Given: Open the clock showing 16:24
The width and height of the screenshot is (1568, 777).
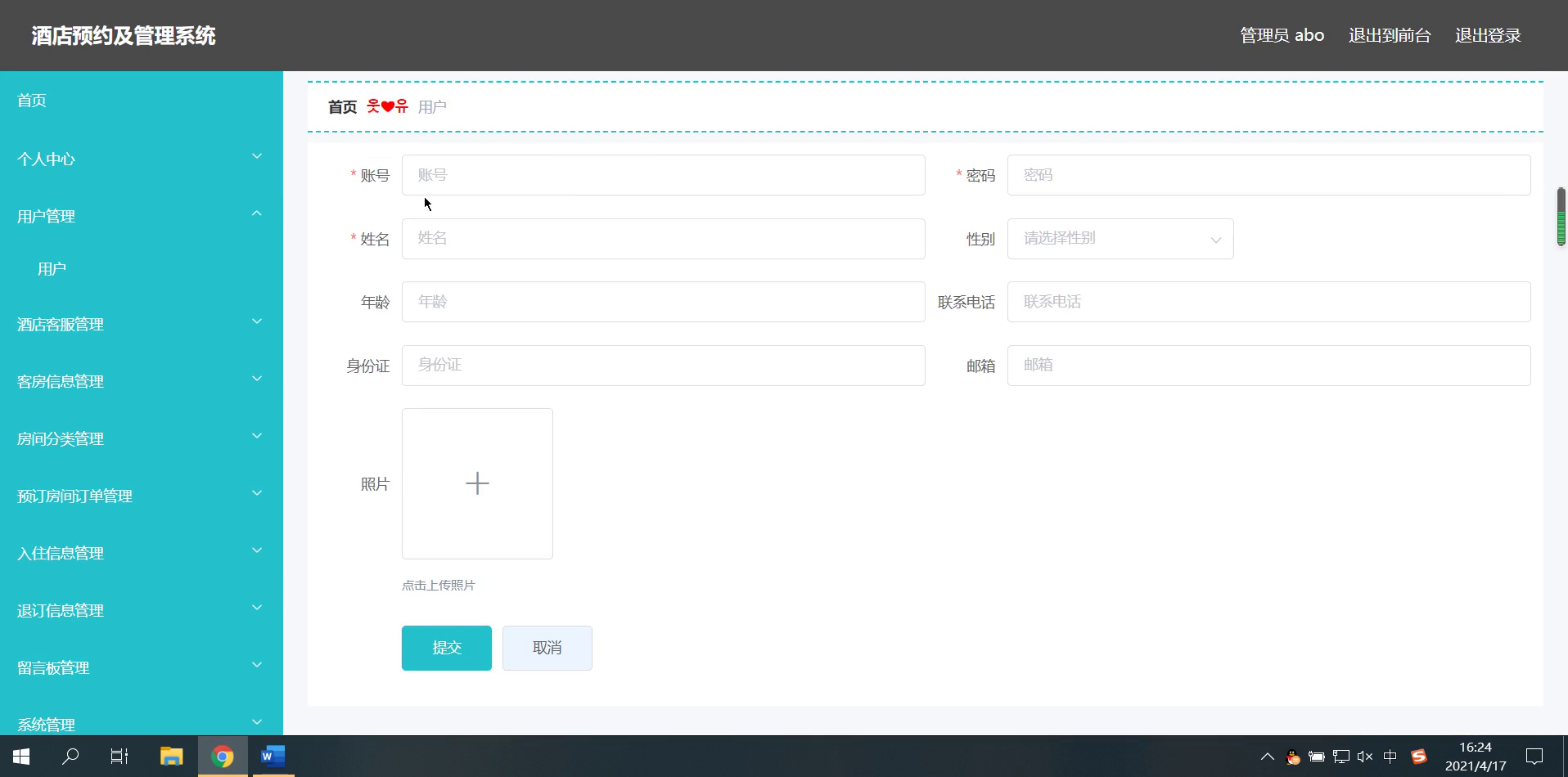Looking at the screenshot, I should click(1475, 757).
